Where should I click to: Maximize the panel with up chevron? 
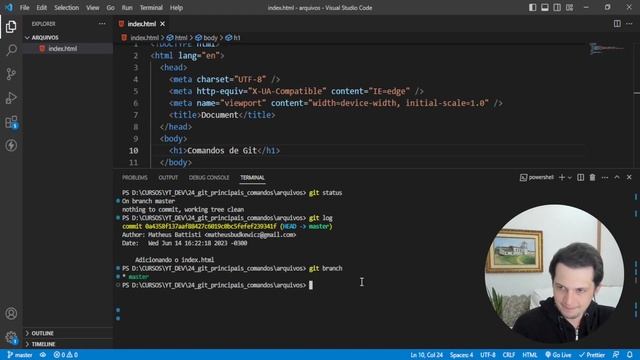pyautogui.click(x=617, y=177)
